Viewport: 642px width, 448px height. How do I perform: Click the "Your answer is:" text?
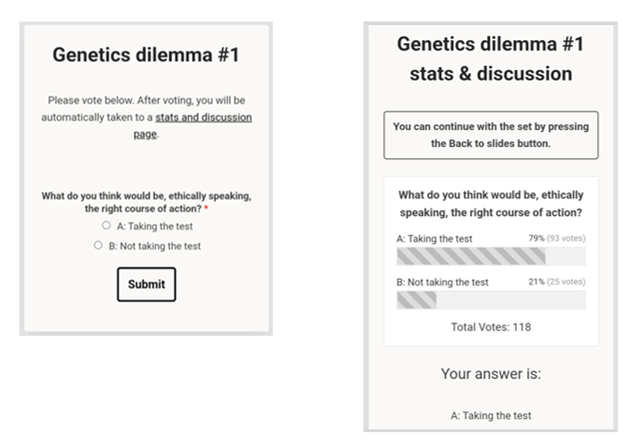click(491, 374)
